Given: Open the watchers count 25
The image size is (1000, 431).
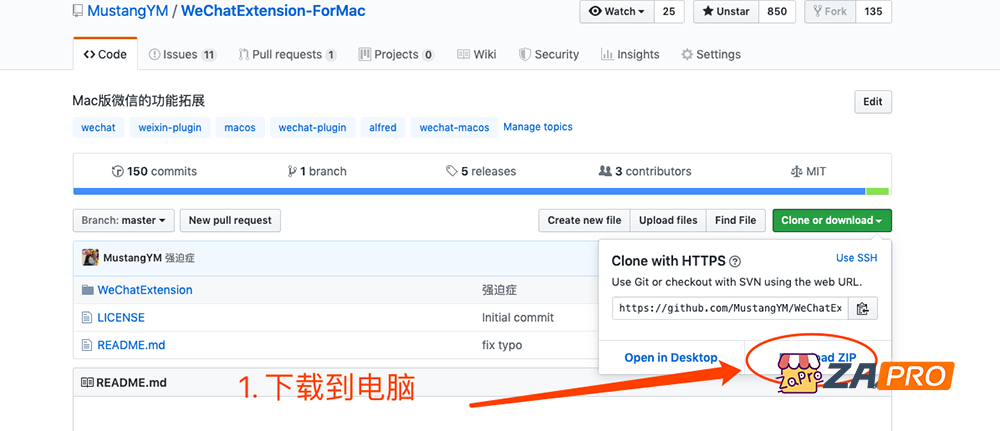Looking at the screenshot, I should click(x=669, y=11).
